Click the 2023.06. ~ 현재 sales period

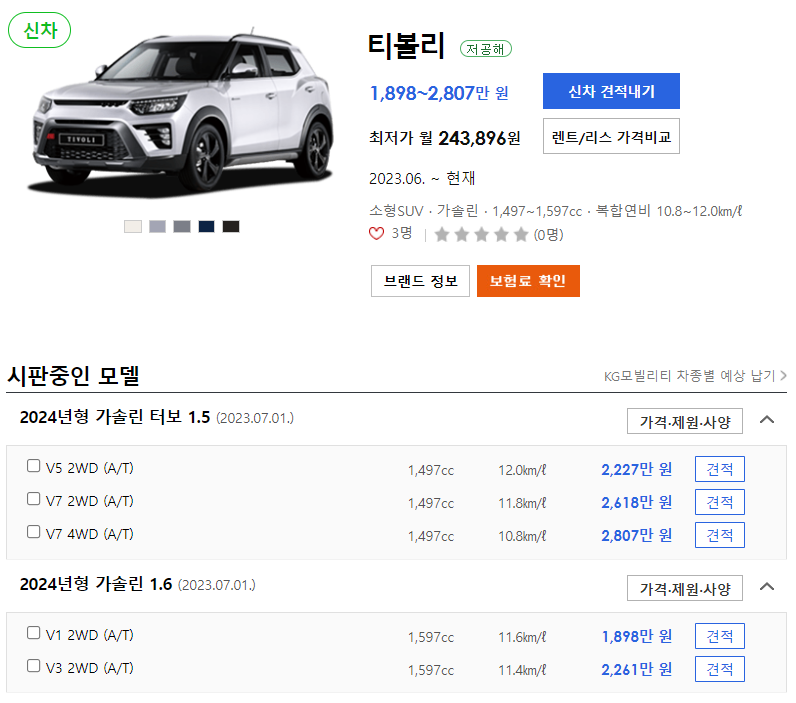pos(422,178)
